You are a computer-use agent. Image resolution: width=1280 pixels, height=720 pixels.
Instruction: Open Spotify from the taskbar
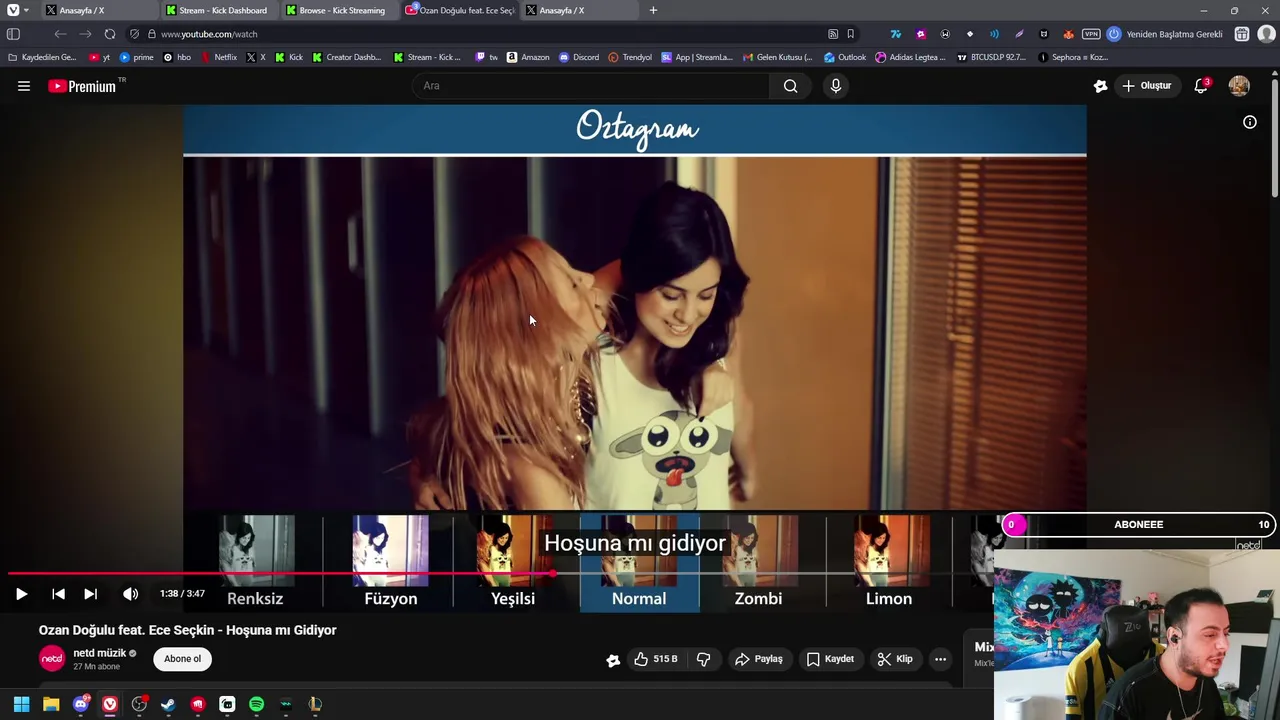(x=256, y=704)
